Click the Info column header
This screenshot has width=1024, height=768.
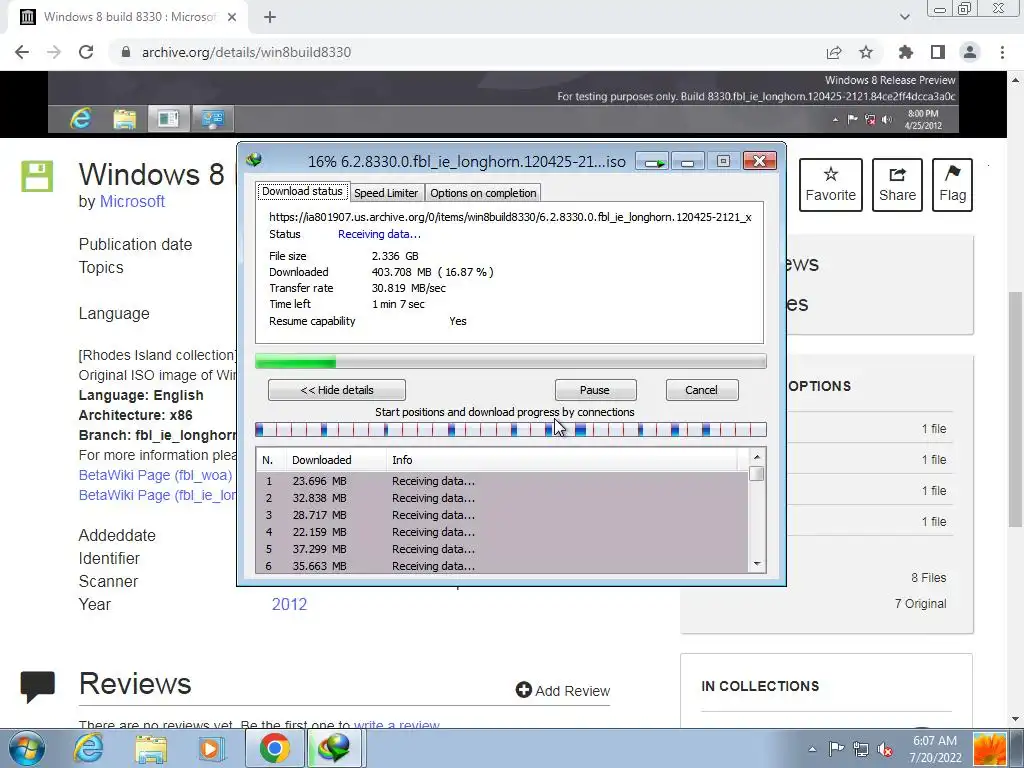pos(562,460)
